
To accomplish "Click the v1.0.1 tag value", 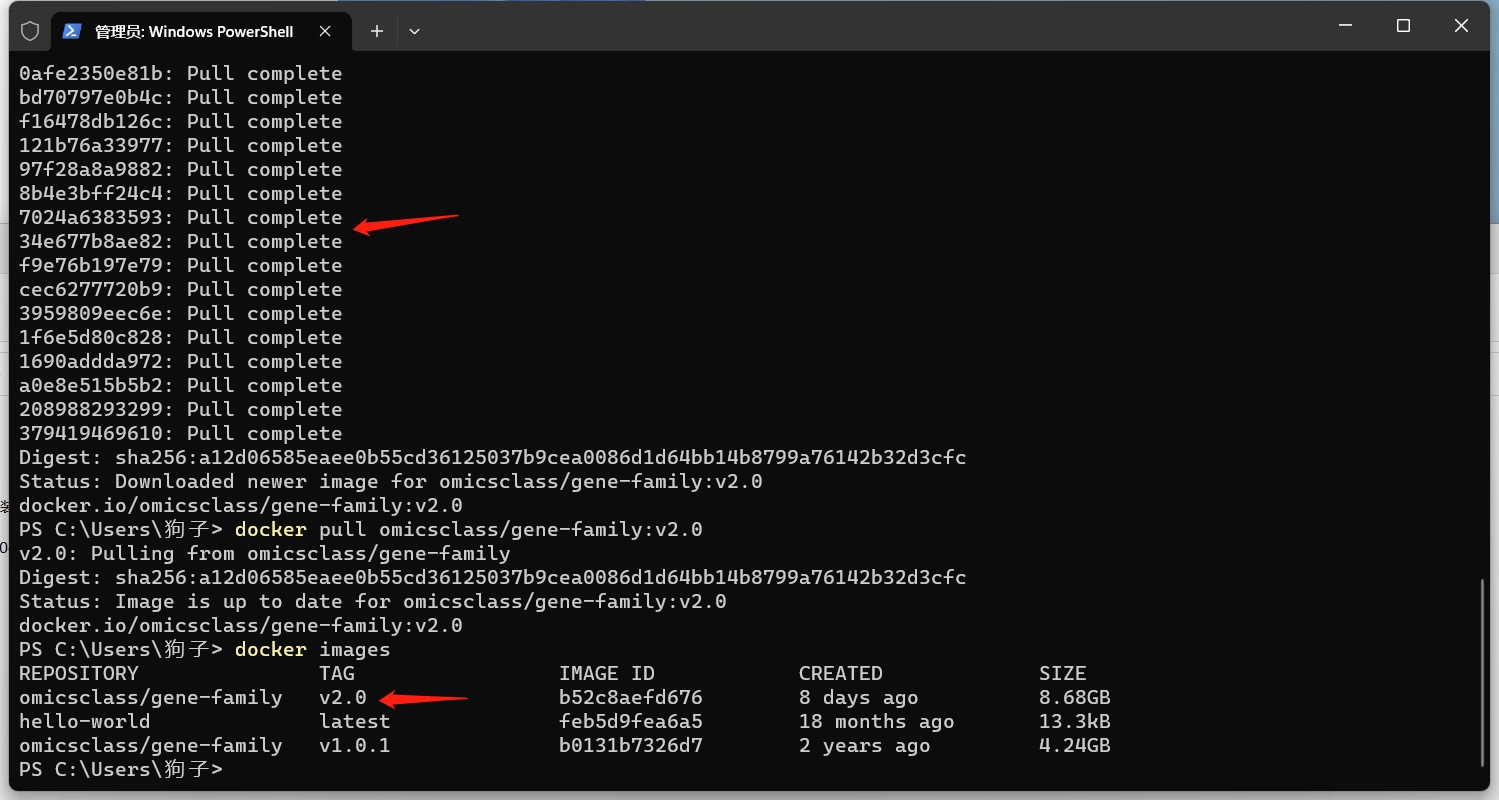I will (355, 746).
